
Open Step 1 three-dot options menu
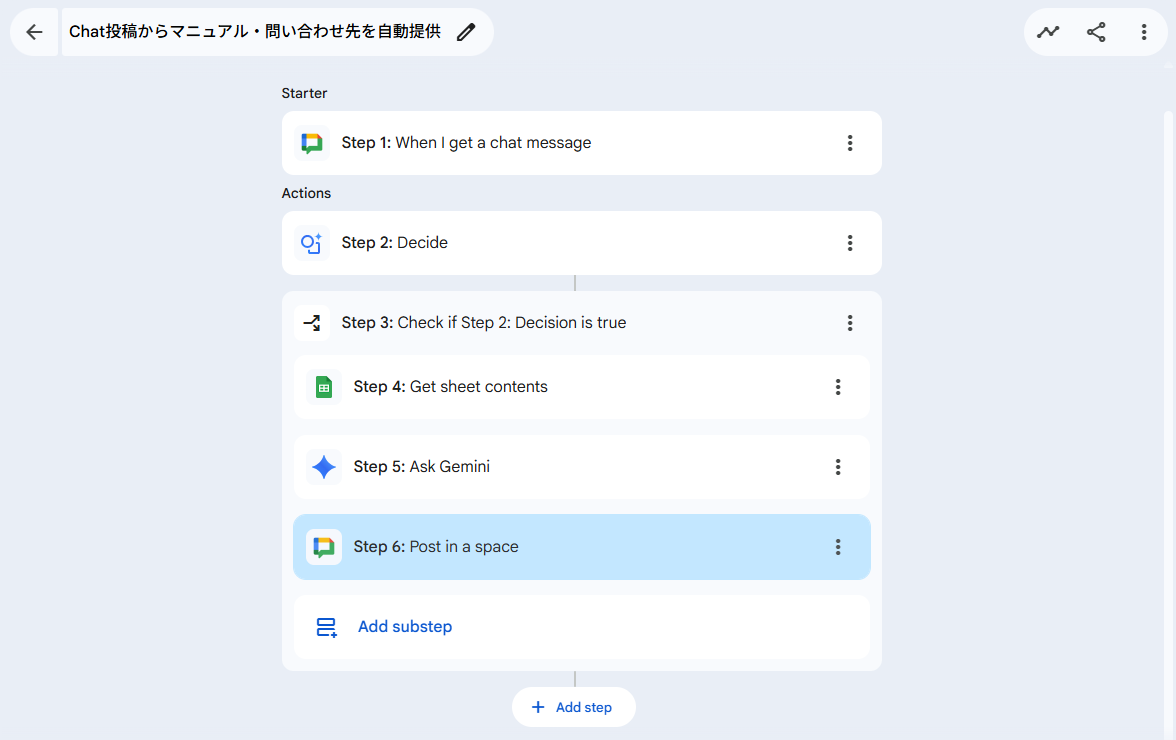[850, 143]
